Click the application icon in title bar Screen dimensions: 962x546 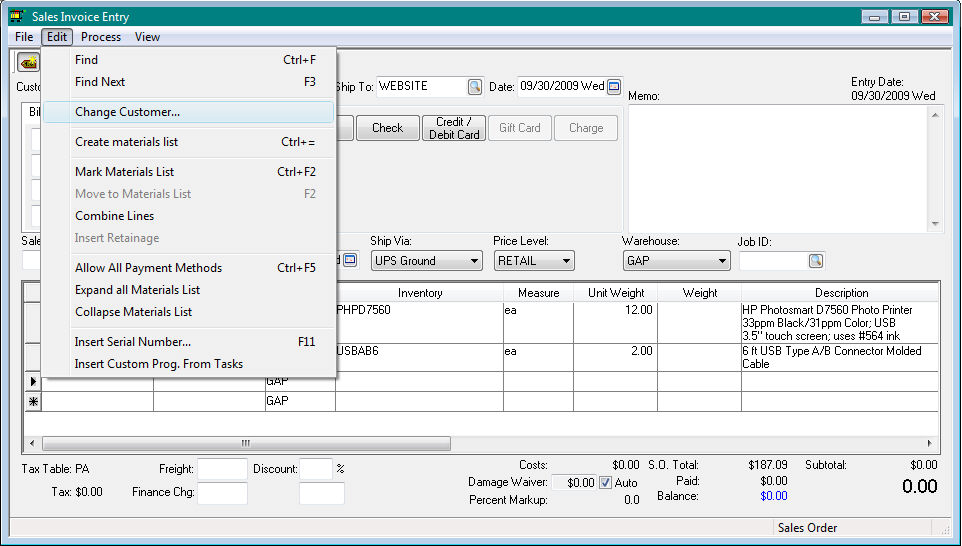[16, 17]
